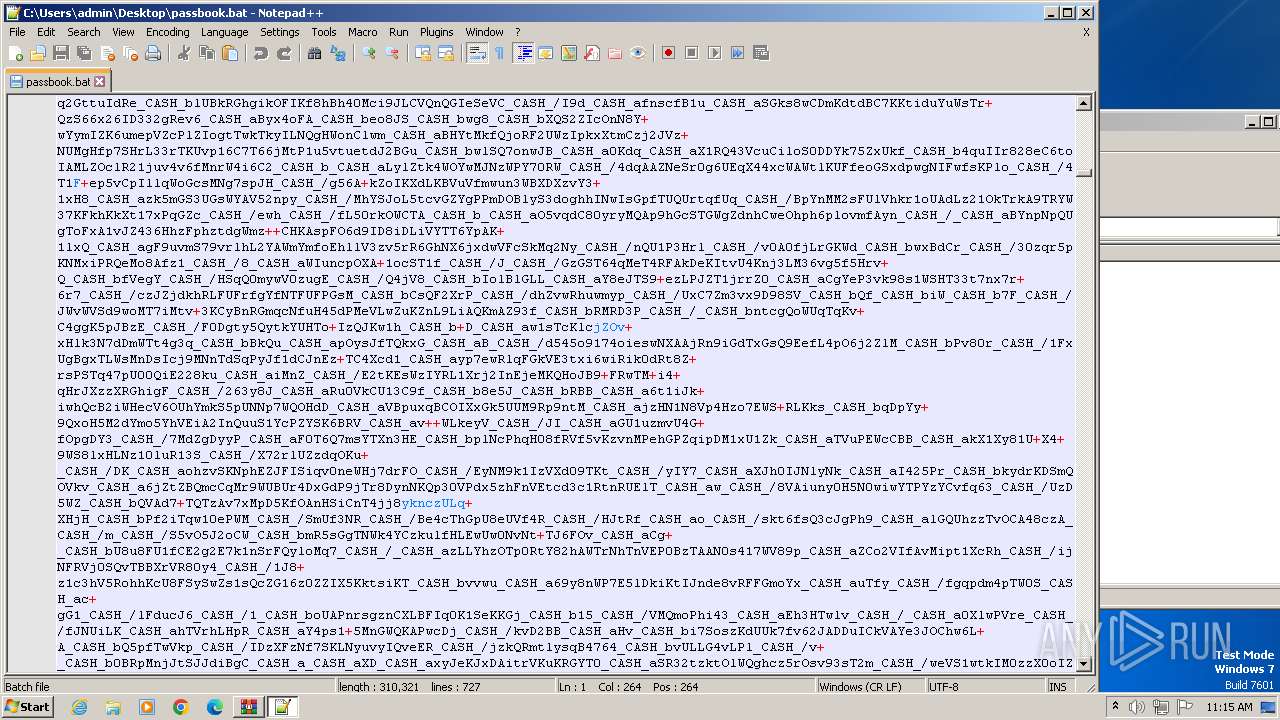Open the ? help menu
Image resolution: width=1280 pixels, height=720 pixels.
[x=517, y=32]
